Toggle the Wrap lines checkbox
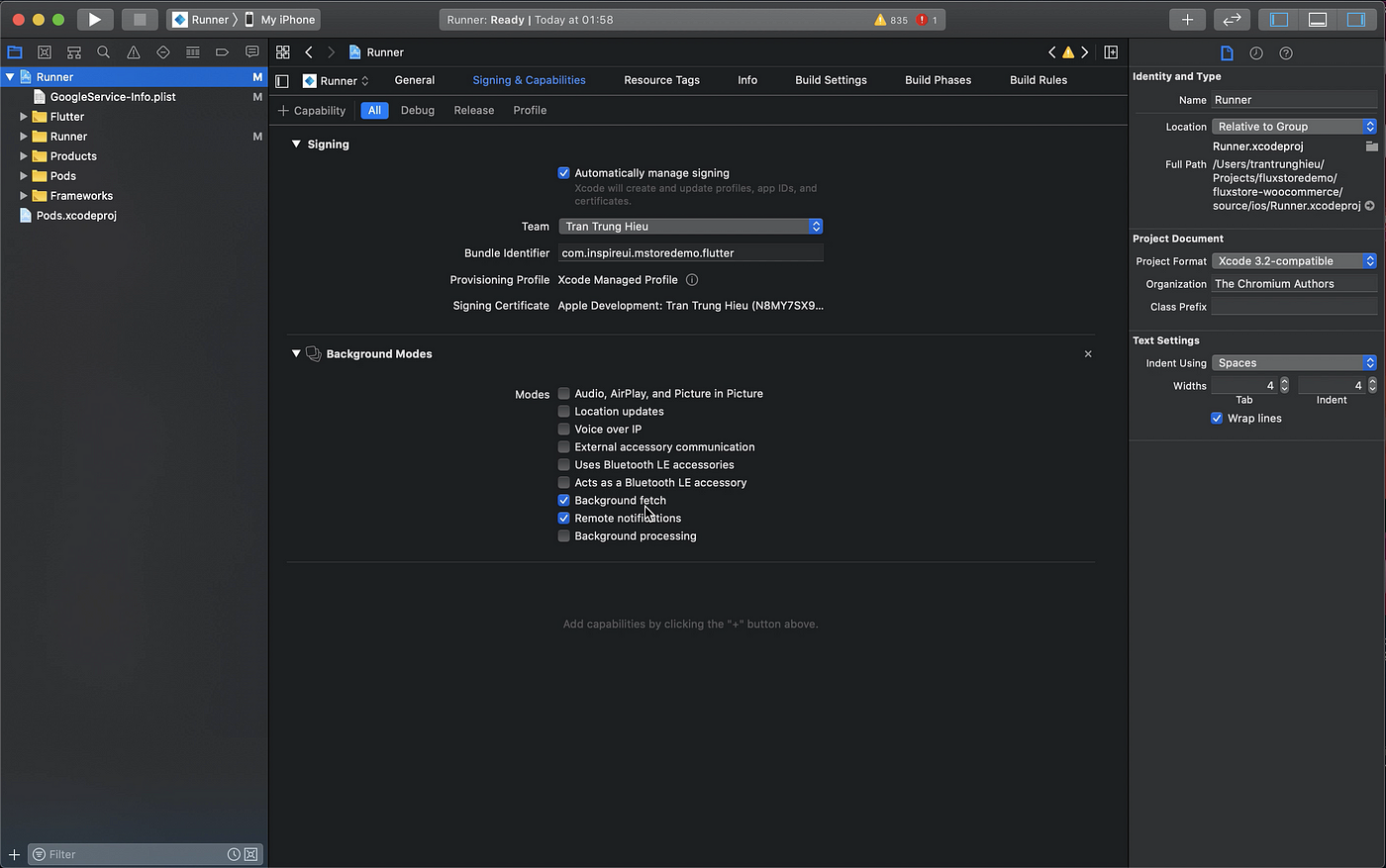The width and height of the screenshot is (1386, 868). tap(1217, 419)
